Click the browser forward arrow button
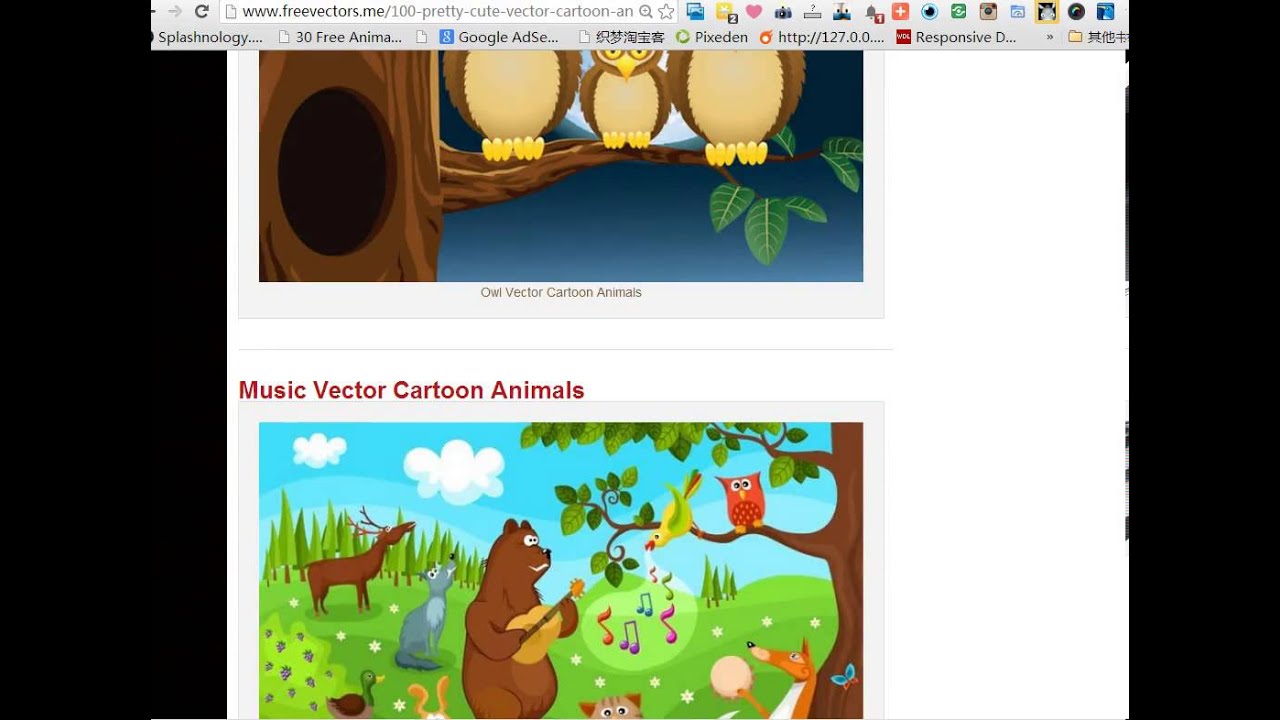Screen dimensions: 1280x720 174,12
